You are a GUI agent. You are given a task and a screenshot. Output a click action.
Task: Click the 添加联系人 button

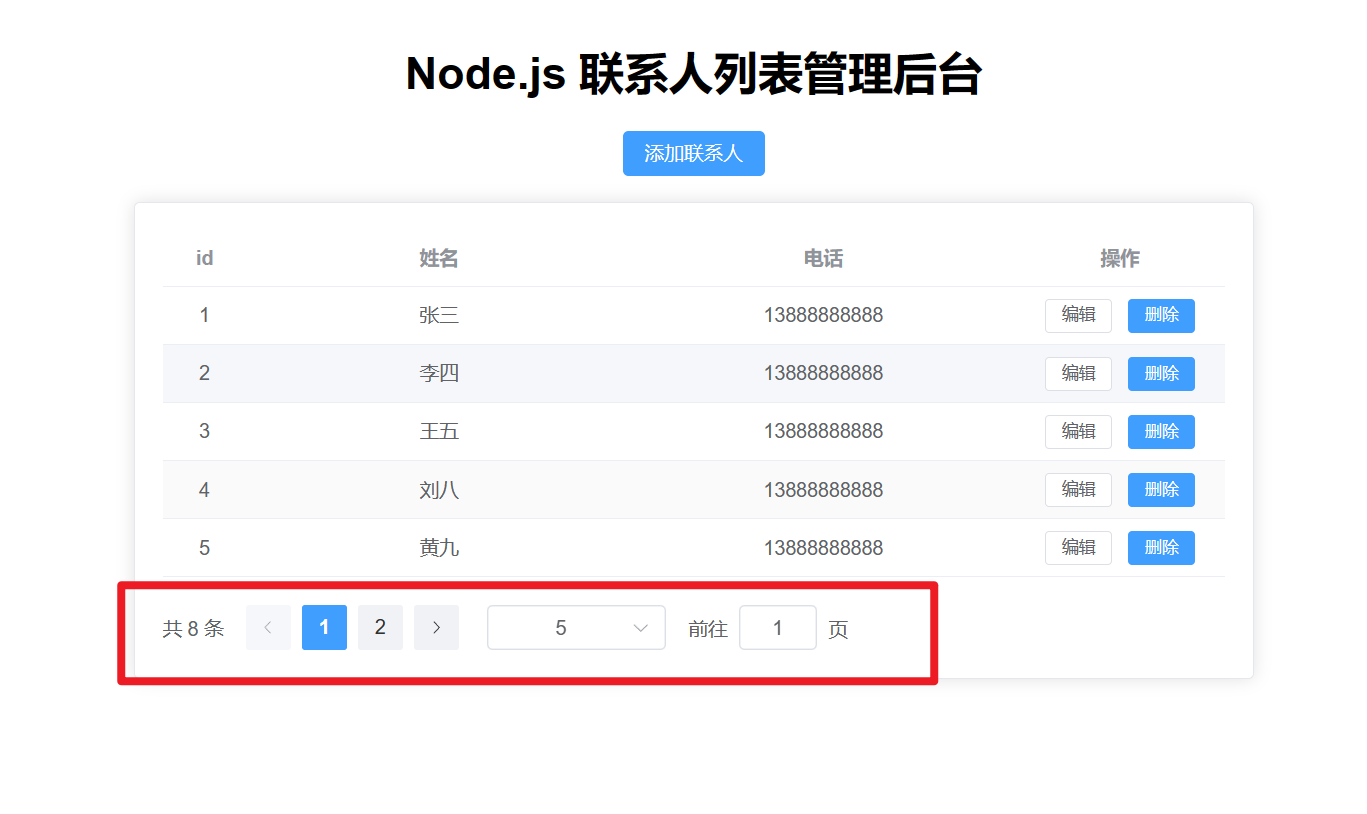[693, 153]
